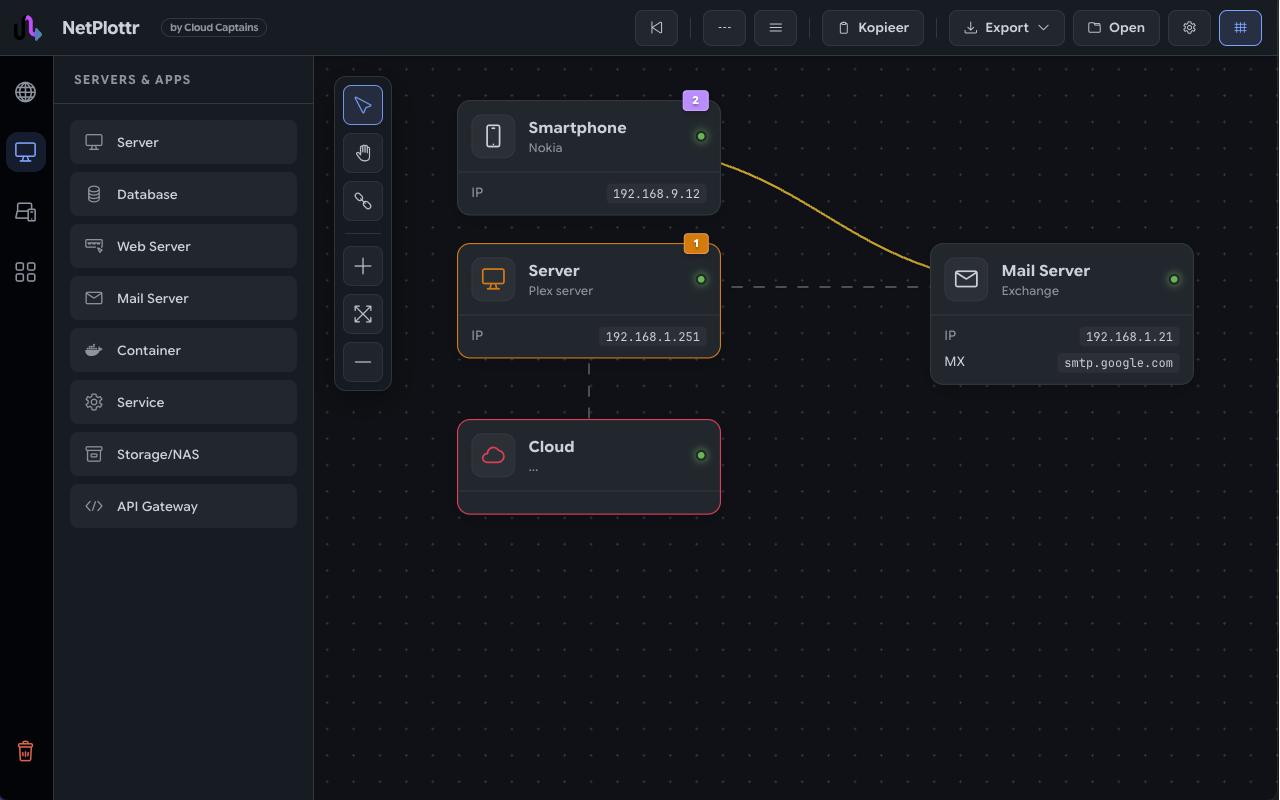Click the orange 1 badge on Server
This screenshot has height=800, width=1280.
point(696,243)
